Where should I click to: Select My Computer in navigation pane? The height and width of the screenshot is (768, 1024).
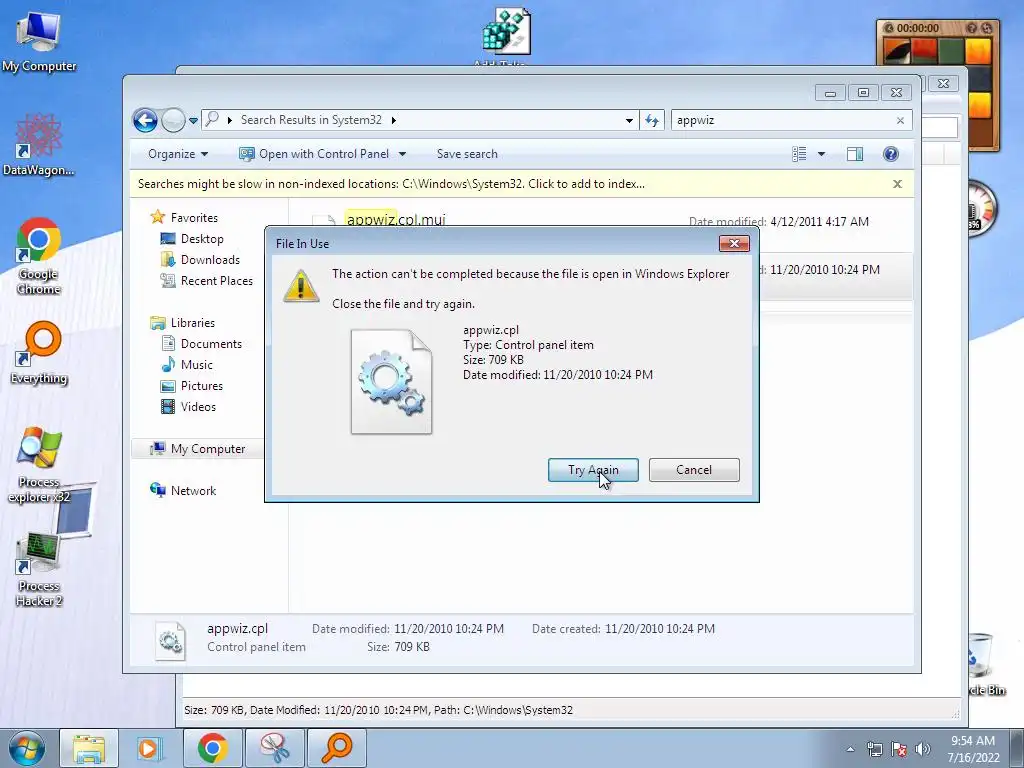coord(198,449)
